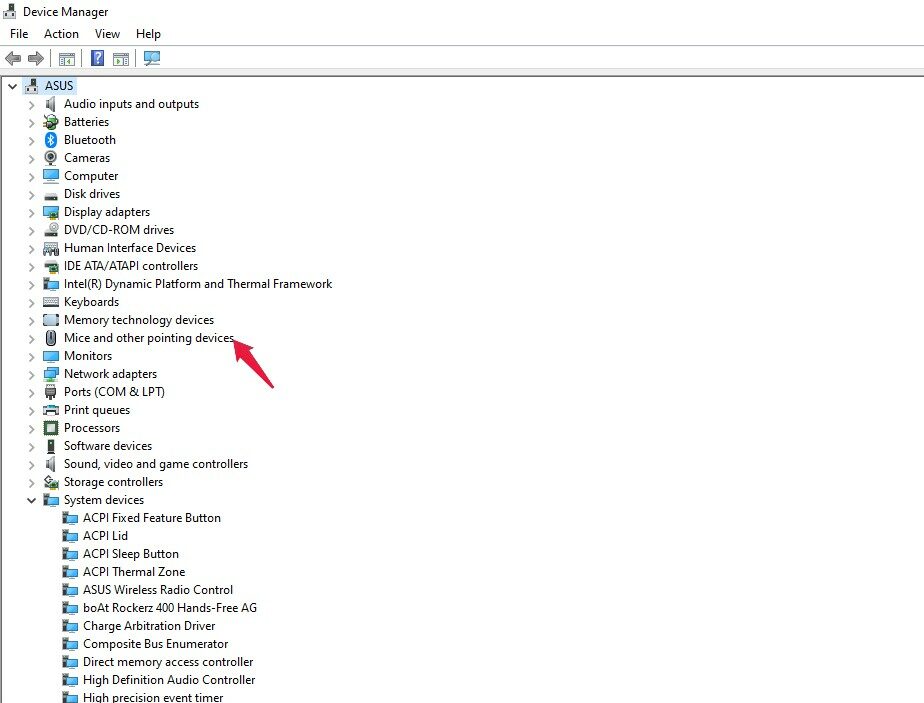Viewport: 924px width, 703px height.
Task: Open the Action menu
Action: 61,34
